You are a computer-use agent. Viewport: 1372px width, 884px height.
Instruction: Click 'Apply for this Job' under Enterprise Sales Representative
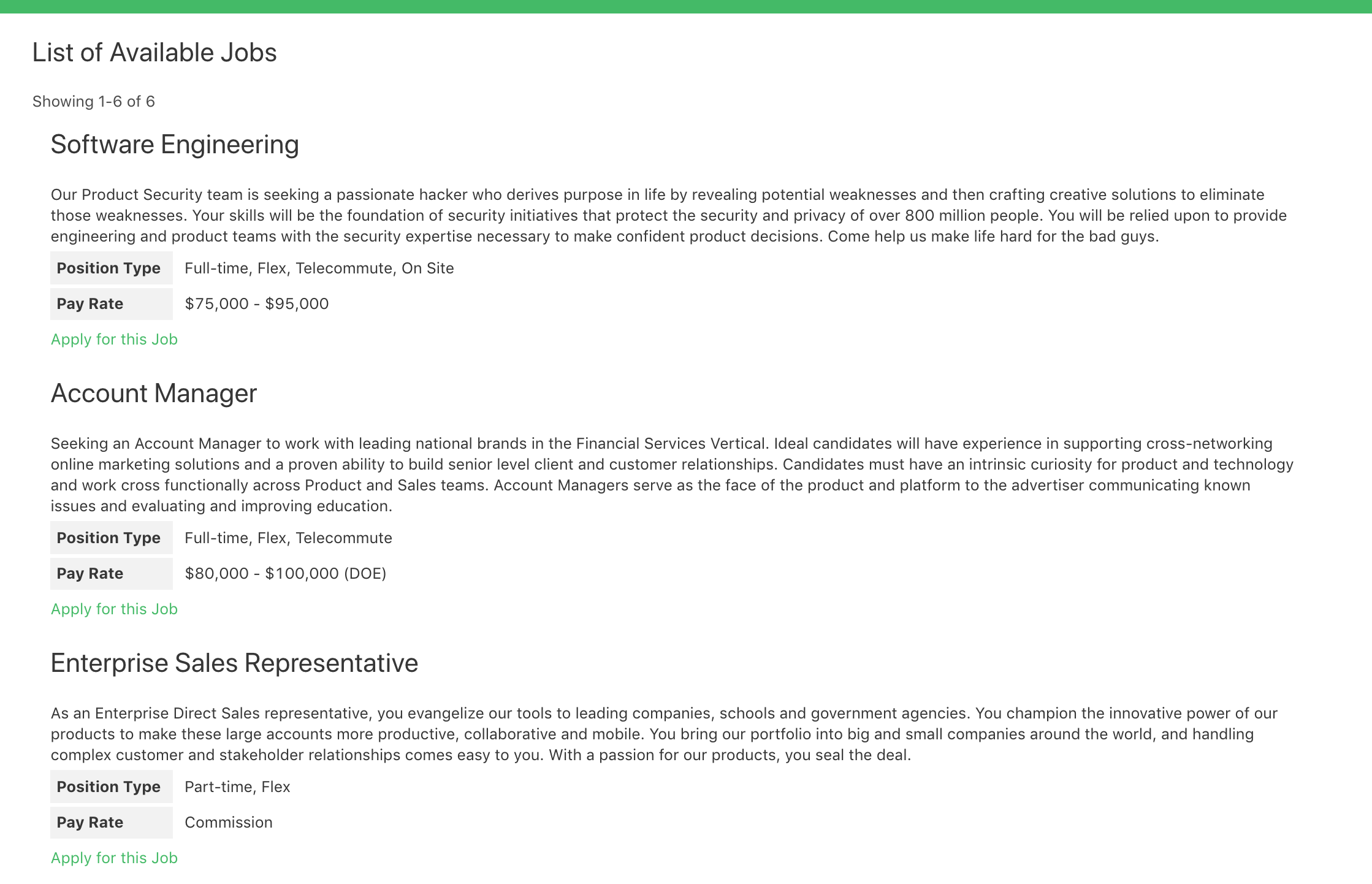pos(114,857)
